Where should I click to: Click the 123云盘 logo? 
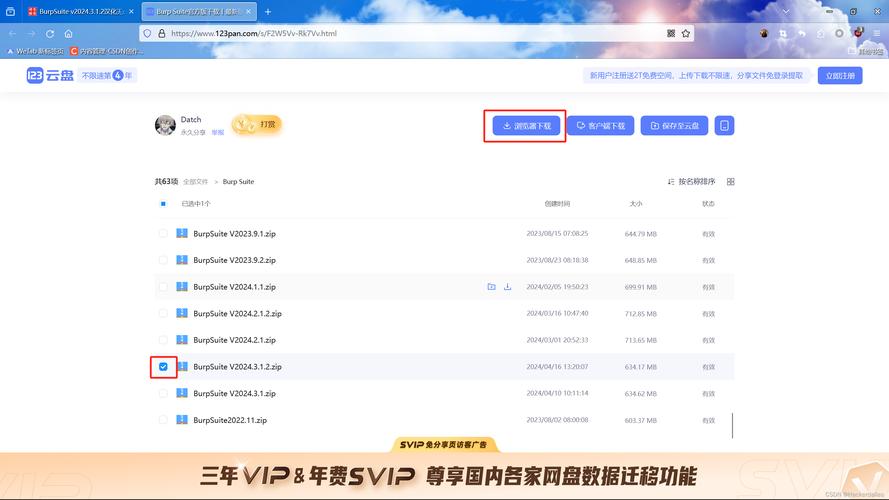pos(50,75)
